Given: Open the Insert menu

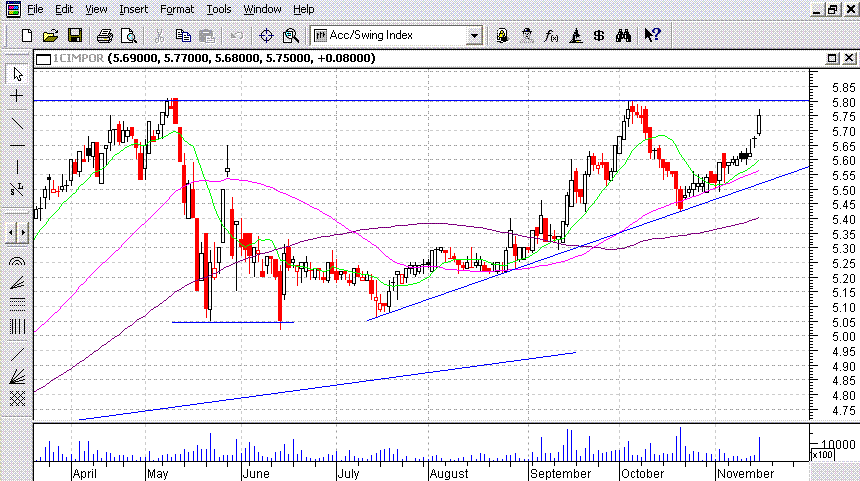Looking at the screenshot, I should (x=133, y=9).
